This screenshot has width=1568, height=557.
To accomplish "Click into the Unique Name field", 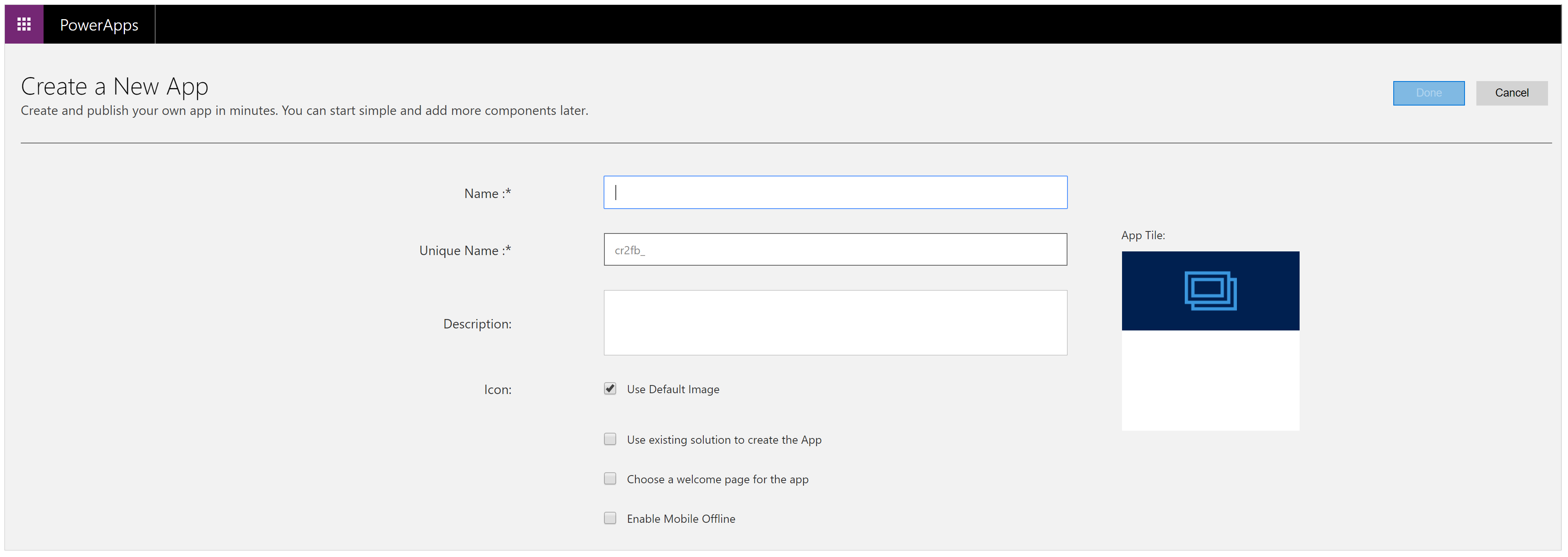I will click(835, 250).
